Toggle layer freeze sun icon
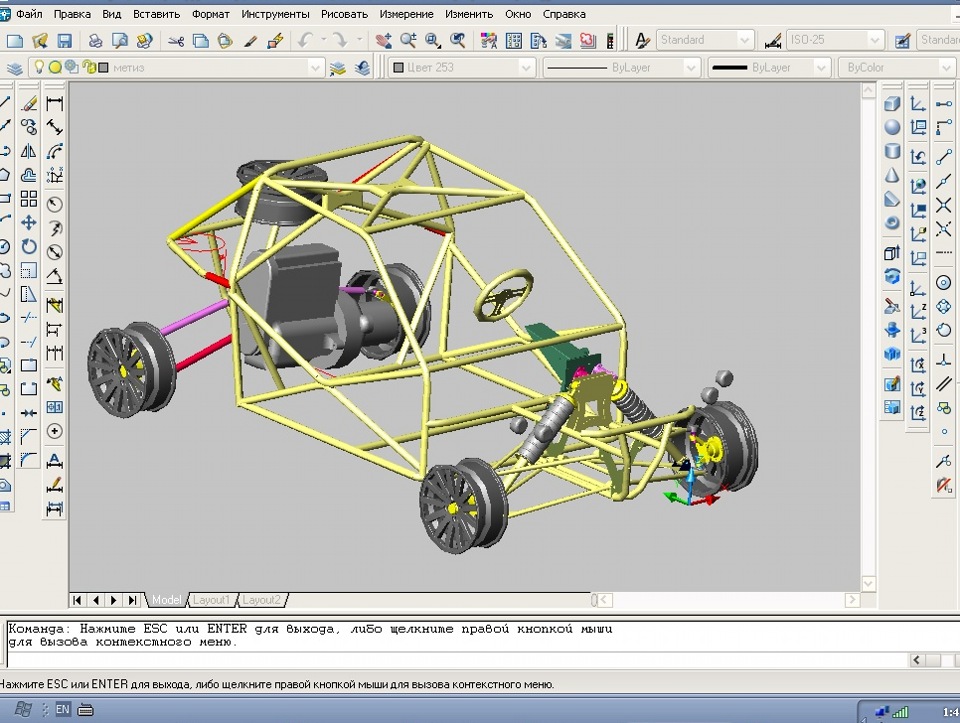 click(x=56, y=67)
